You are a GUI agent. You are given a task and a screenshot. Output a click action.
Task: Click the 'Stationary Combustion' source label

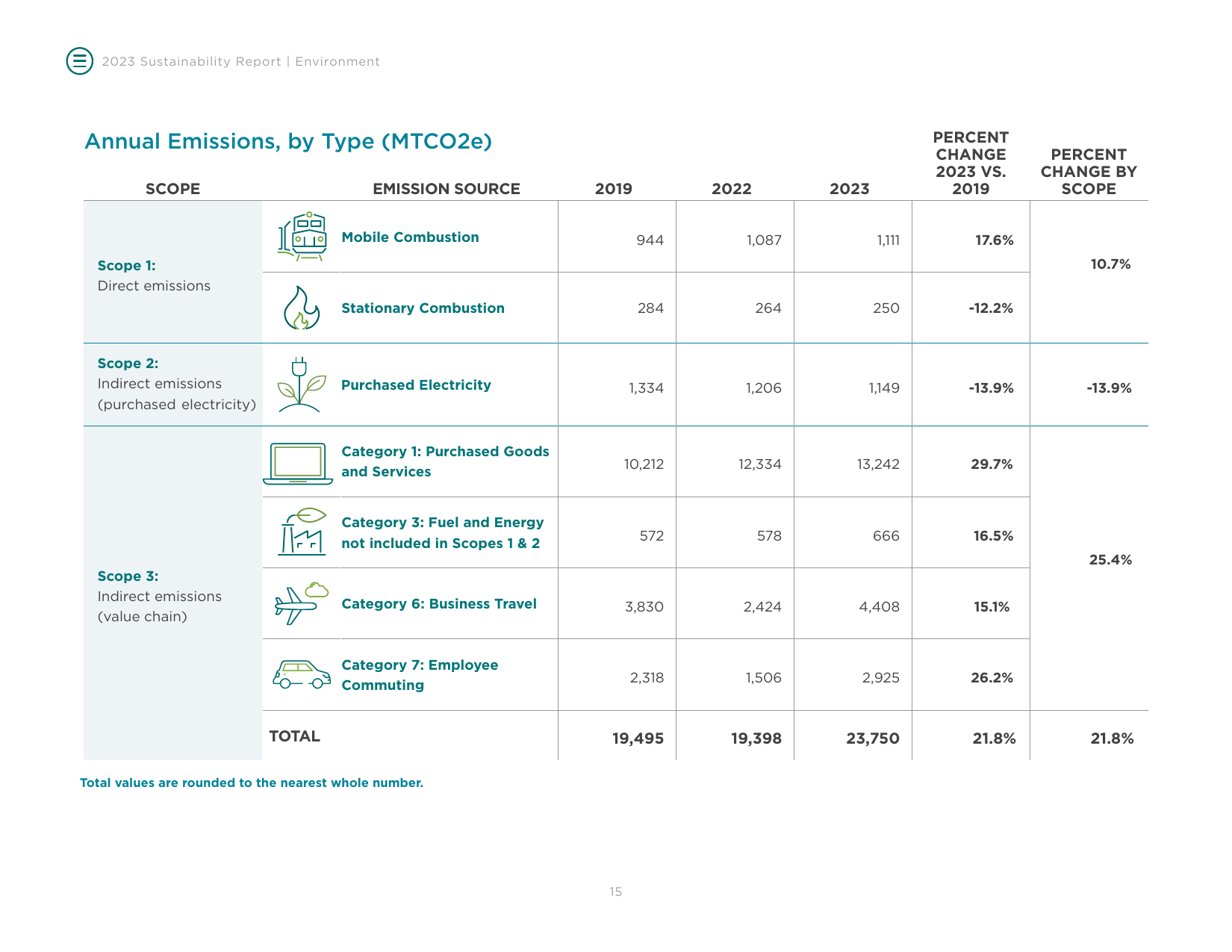point(423,308)
